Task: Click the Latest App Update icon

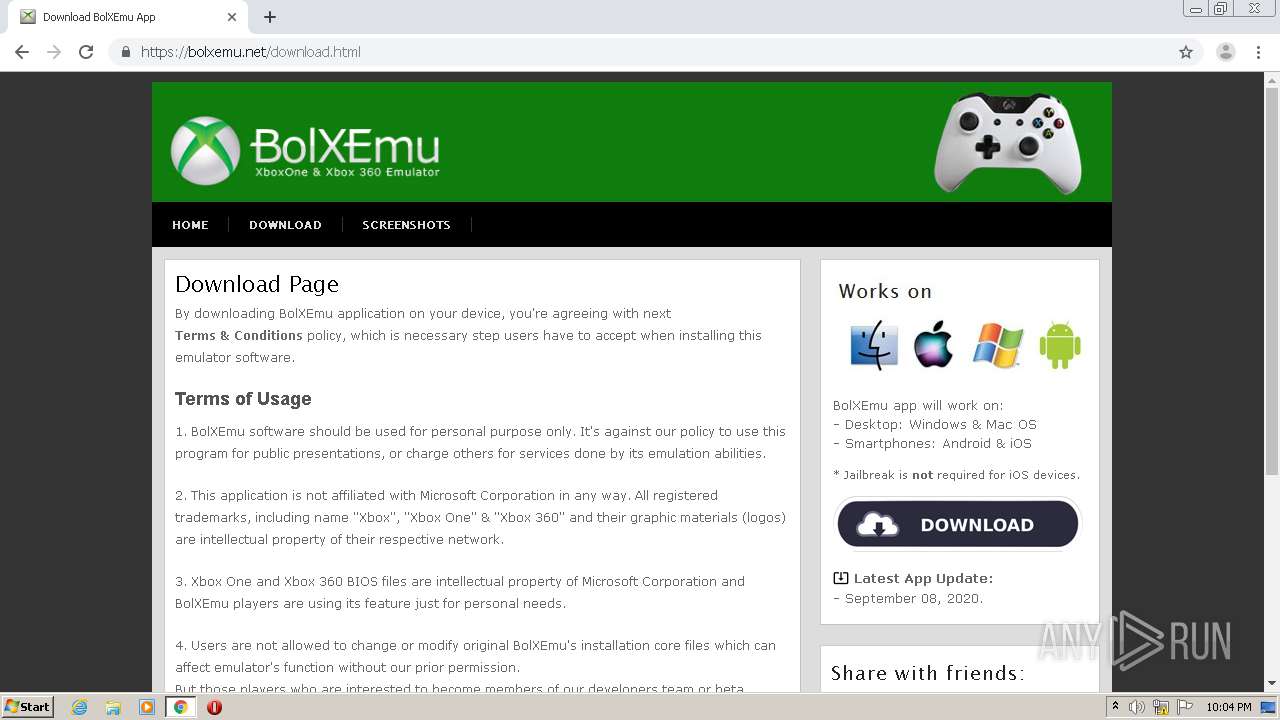Action: (x=841, y=578)
